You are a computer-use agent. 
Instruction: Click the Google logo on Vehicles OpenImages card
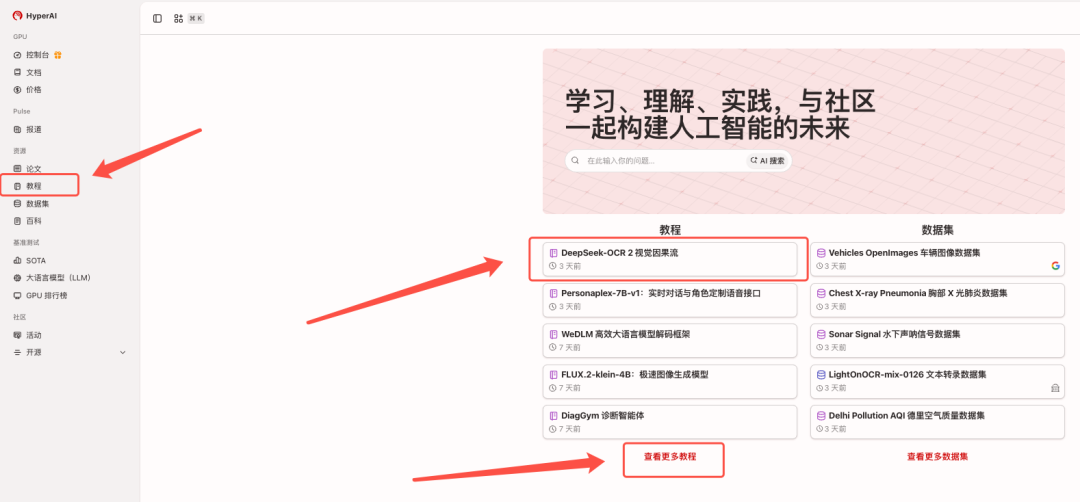tap(1055, 266)
